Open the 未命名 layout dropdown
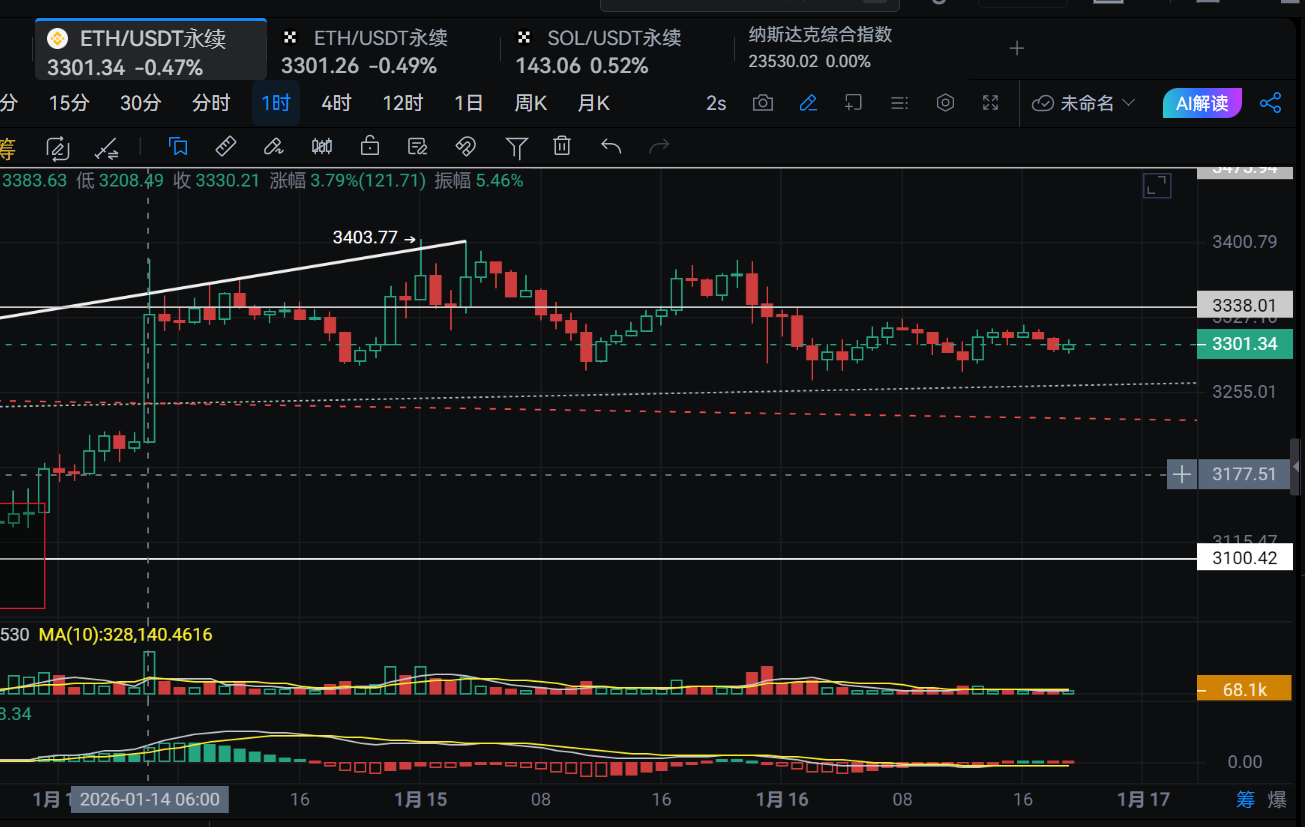The height and width of the screenshot is (827, 1305). (x=1085, y=103)
